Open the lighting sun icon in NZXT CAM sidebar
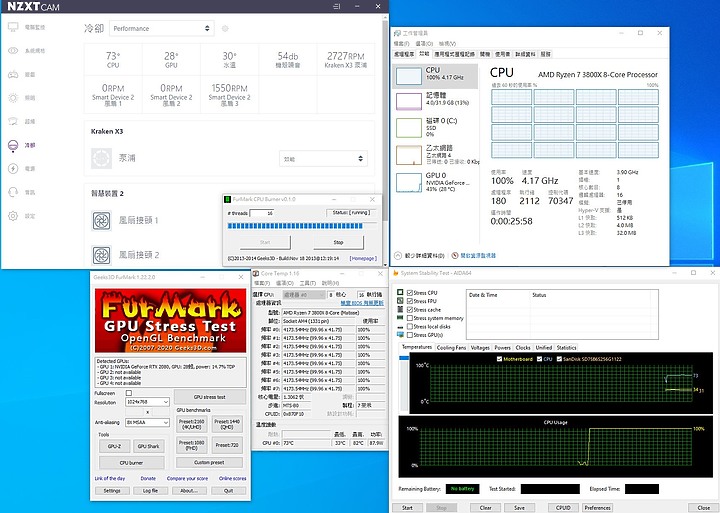 point(13,98)
